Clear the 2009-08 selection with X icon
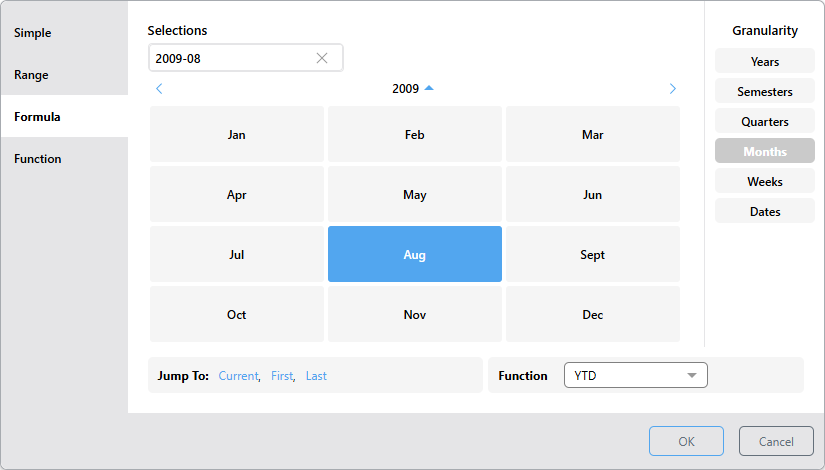 (x=322, y=58)
